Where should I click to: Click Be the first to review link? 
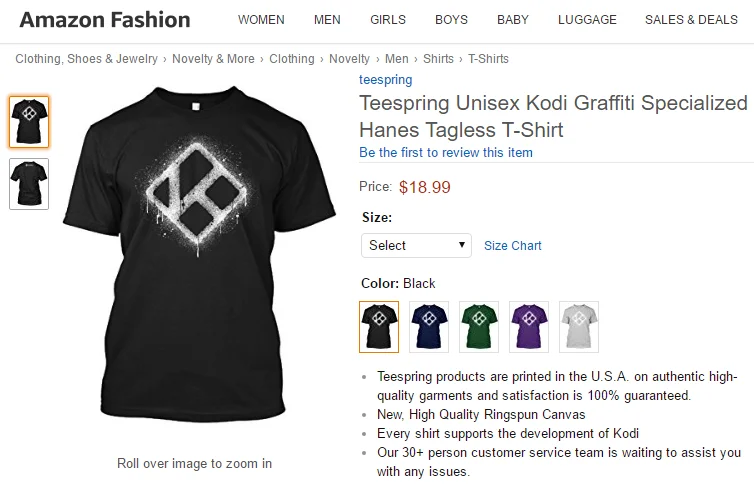click(x=446, y=153)
